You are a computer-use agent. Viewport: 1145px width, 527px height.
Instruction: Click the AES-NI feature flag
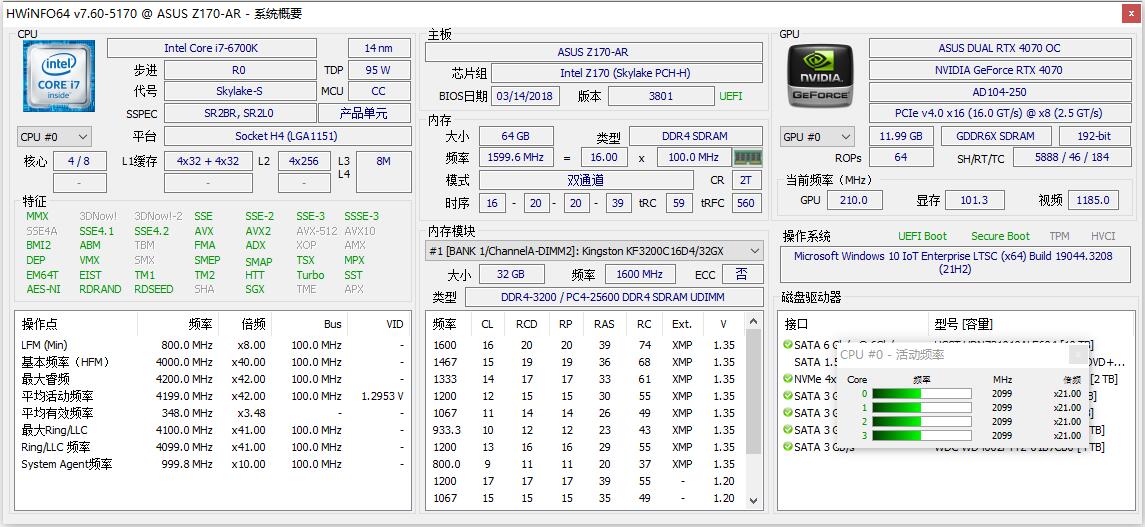pos(43,289)
